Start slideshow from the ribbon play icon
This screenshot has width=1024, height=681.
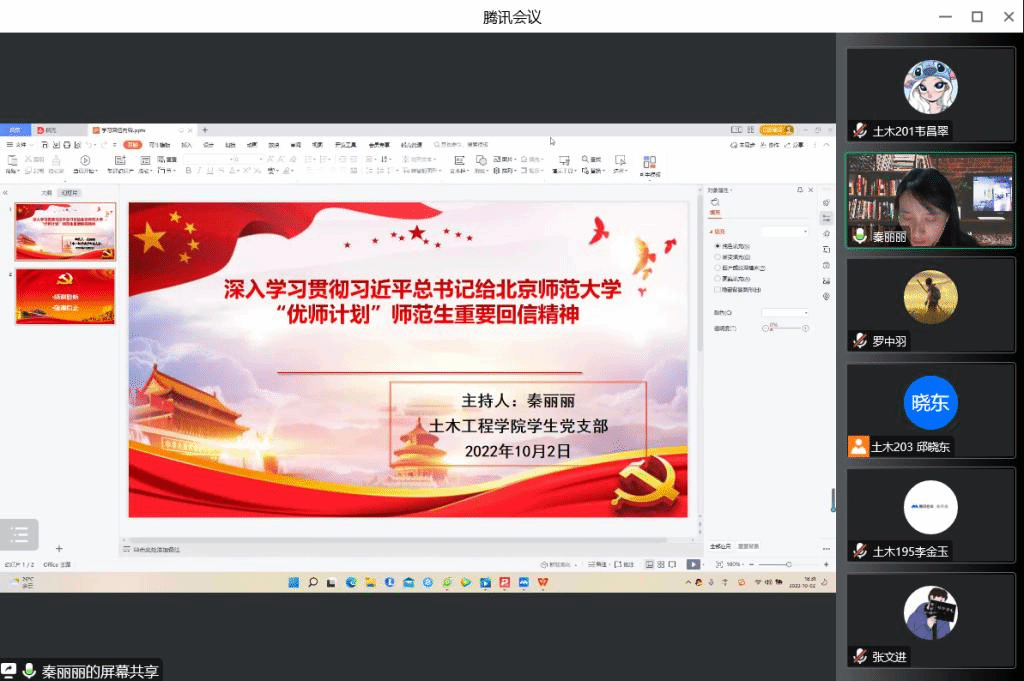point(85,160)
